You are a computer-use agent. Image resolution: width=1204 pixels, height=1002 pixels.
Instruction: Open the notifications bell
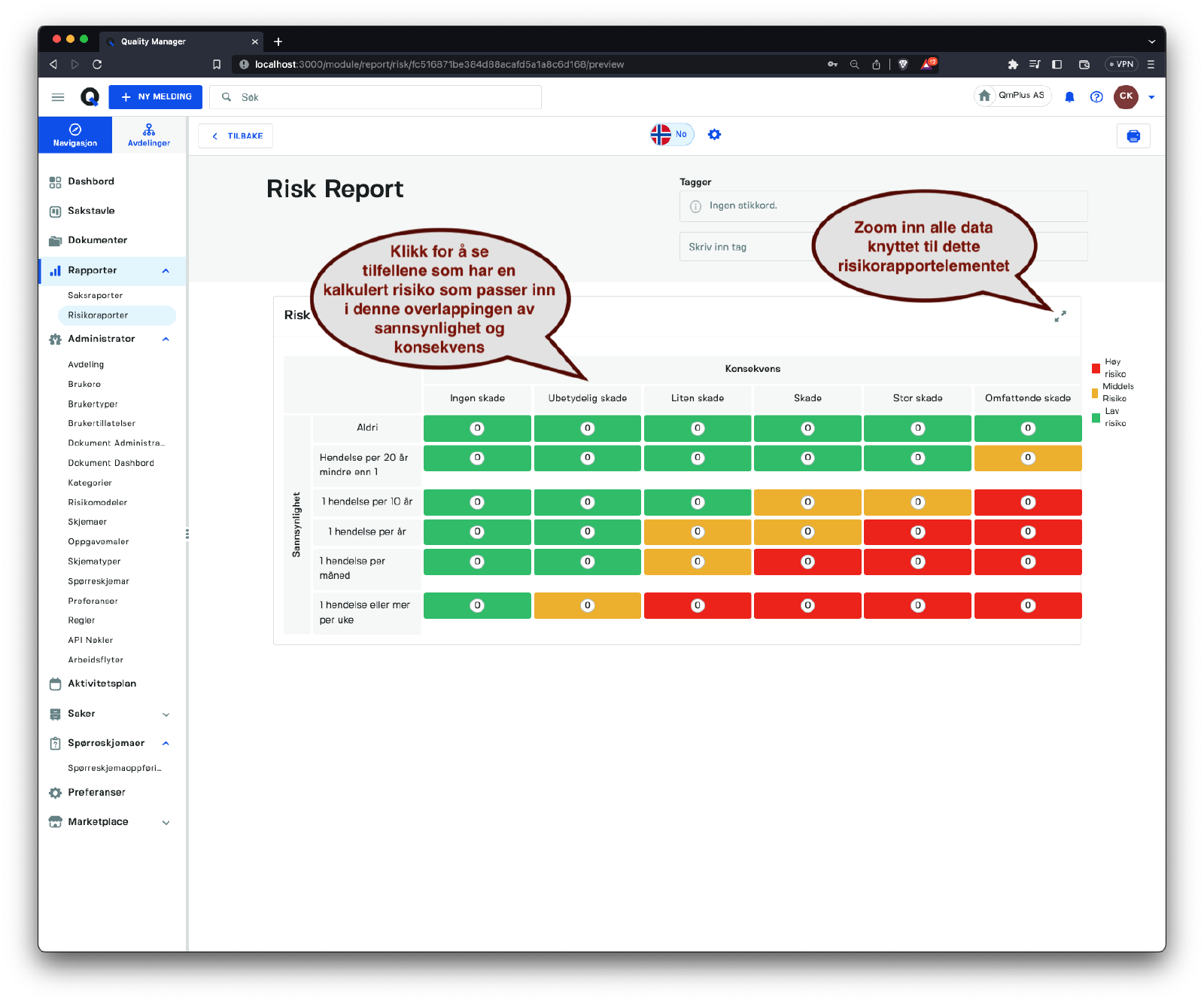[1069, 97]
